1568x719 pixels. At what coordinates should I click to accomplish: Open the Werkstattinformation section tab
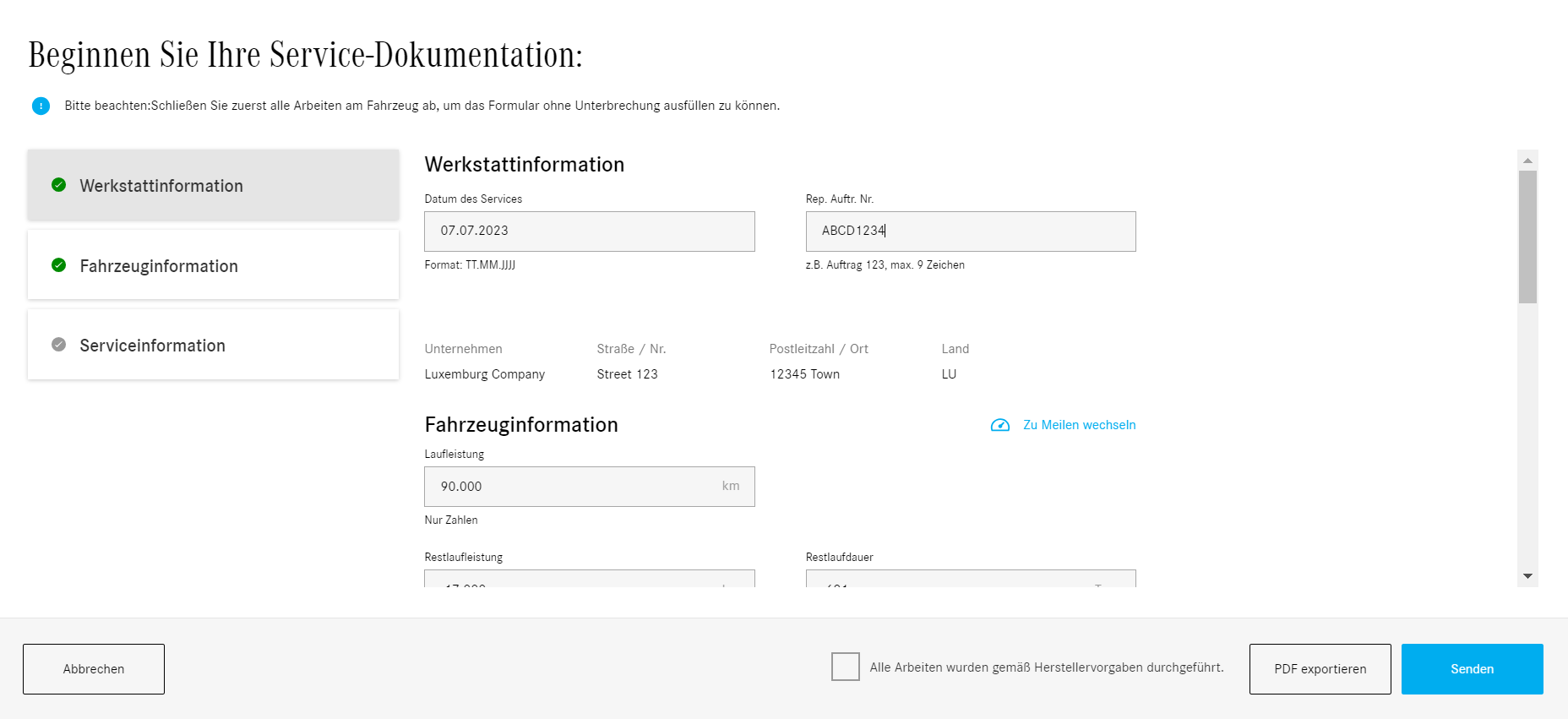click(213, 185)
